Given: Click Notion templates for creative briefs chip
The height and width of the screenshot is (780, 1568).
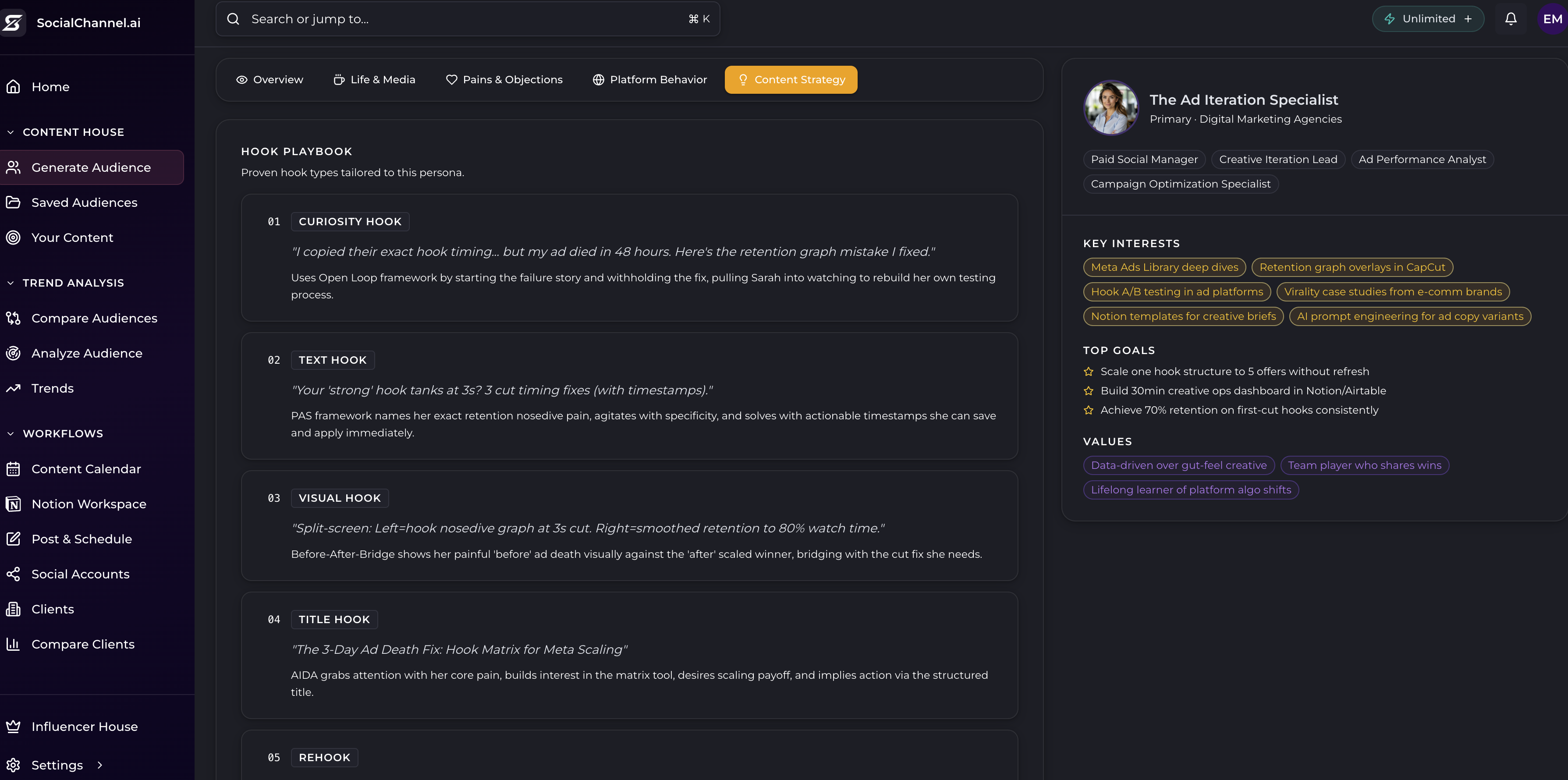Looking at the screenshot, I should (1183, 316).
